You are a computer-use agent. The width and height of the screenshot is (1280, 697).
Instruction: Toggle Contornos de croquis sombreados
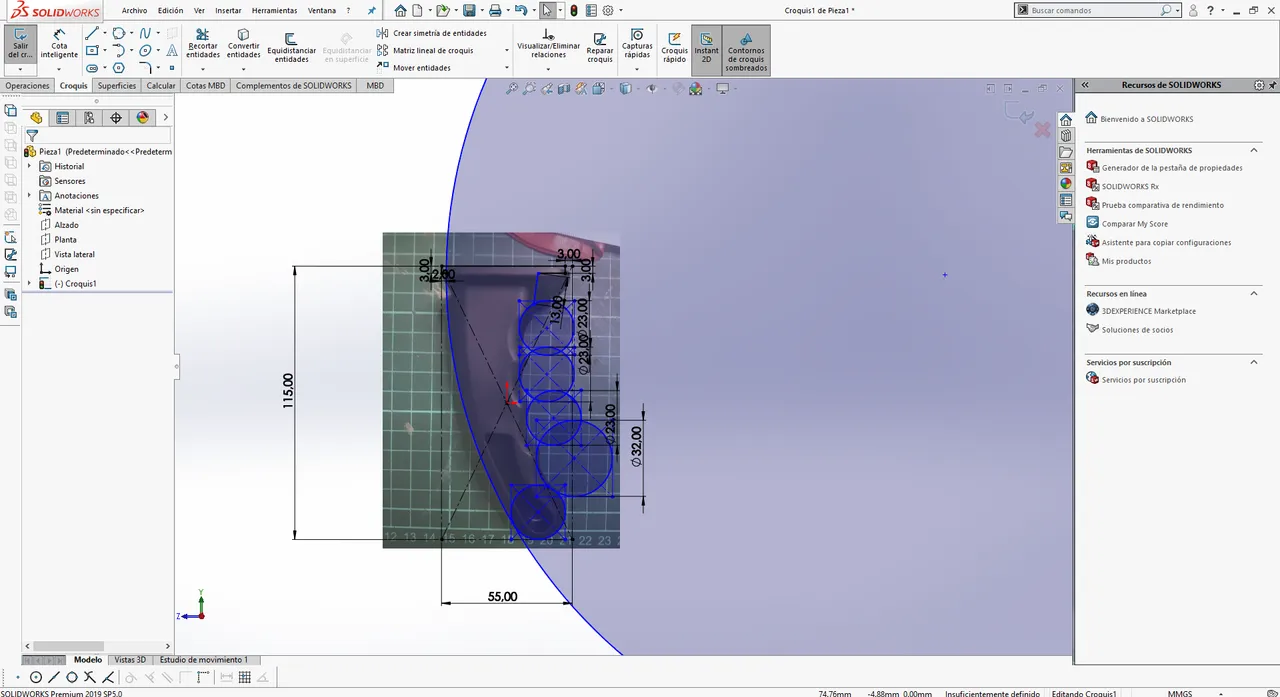point(746,50)
